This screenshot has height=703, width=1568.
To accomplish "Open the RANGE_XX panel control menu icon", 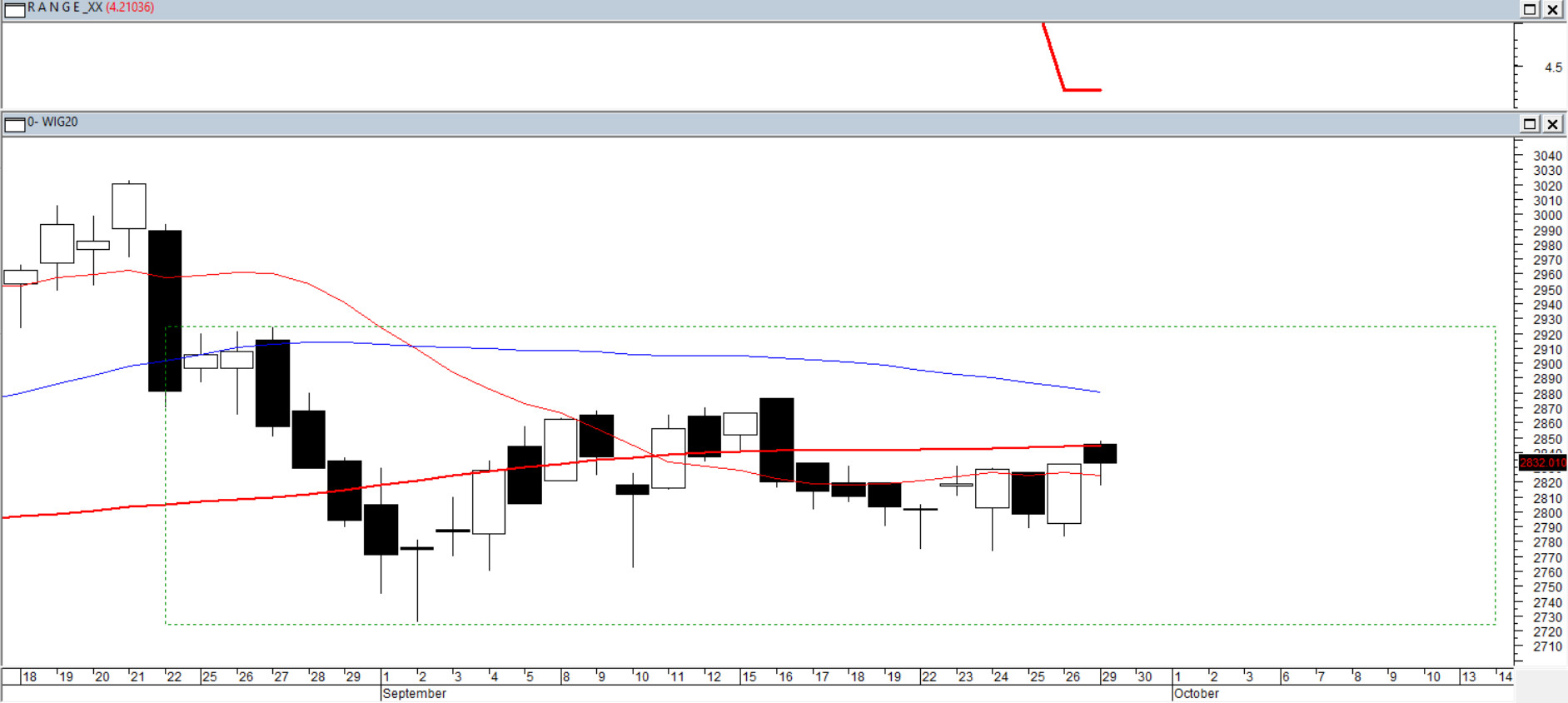I will pyautogui.click(x=14, y=10).
